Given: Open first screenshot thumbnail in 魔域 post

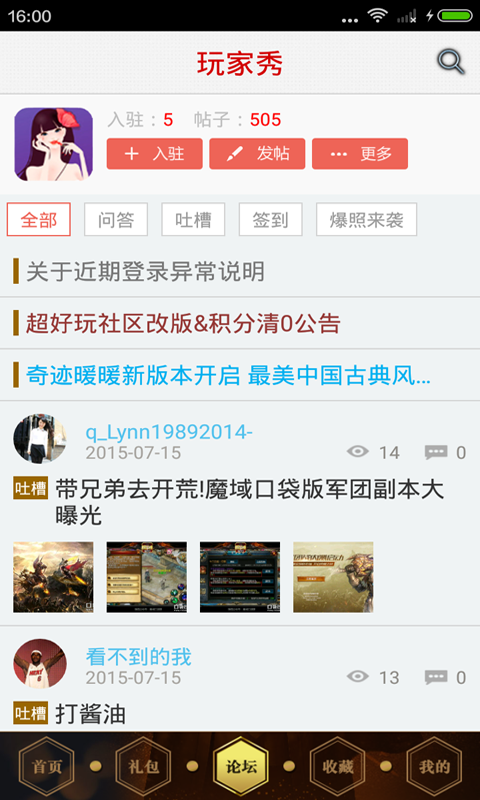Looking at the screenshot, I should click(x=53, y=577).
